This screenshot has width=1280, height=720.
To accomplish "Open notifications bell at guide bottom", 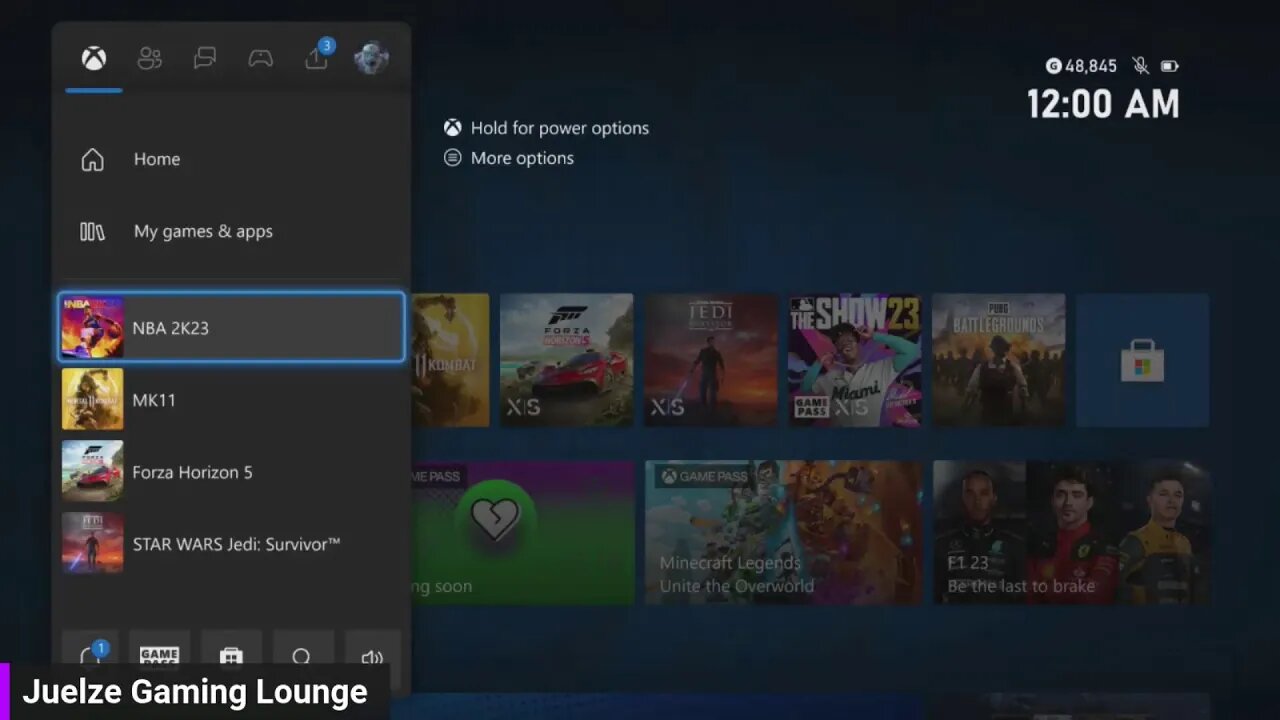I will click(91, 655).
